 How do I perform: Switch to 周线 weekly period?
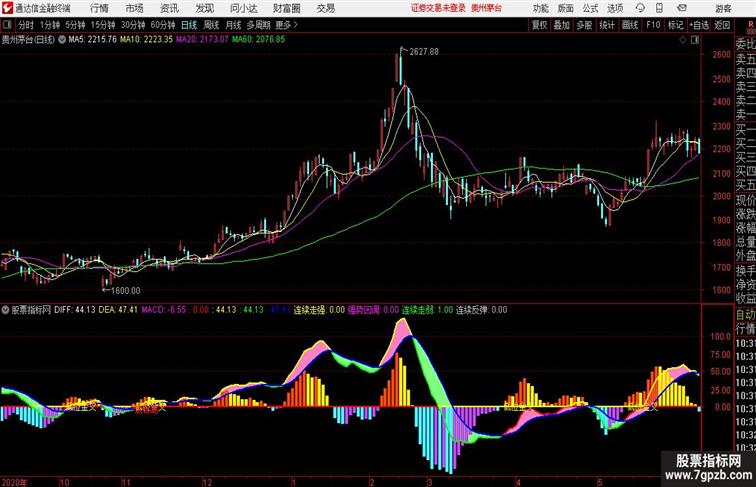(211, 25)
